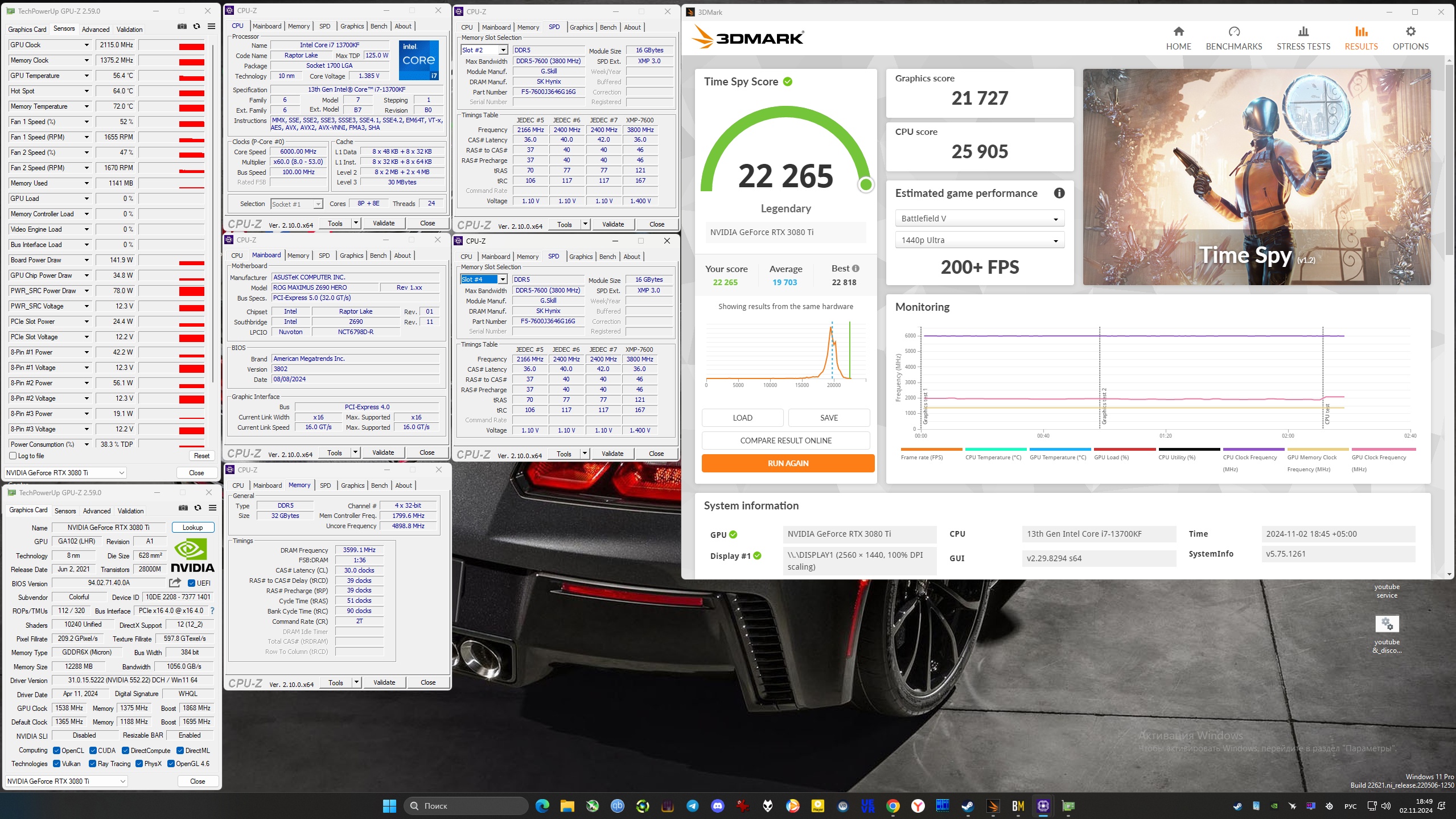
Task: Open GPU selector dropdown in Sensors window
Action: click(65, 473)
